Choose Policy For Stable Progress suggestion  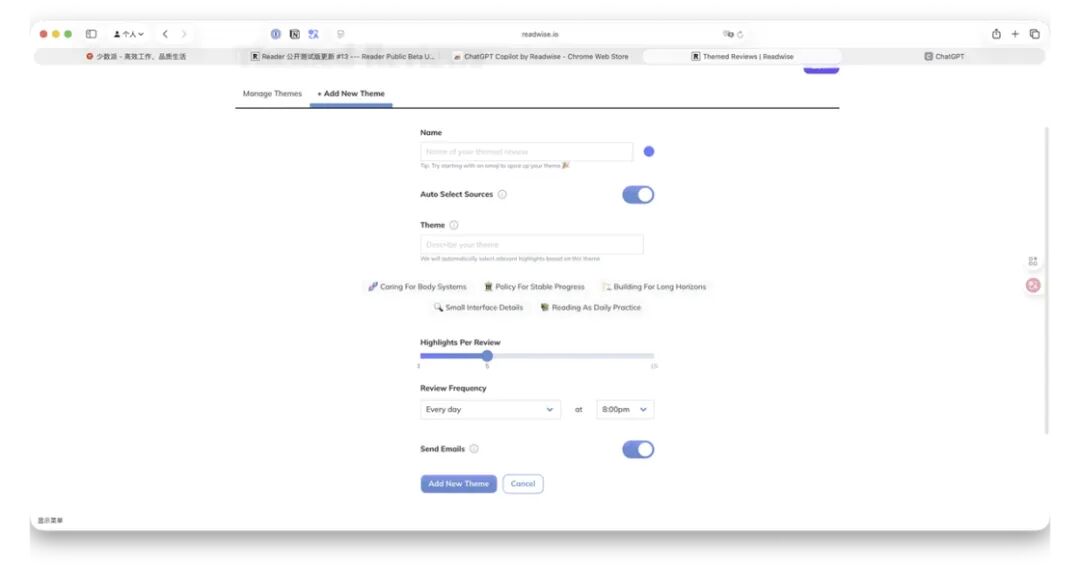click(x=534, y=286)
